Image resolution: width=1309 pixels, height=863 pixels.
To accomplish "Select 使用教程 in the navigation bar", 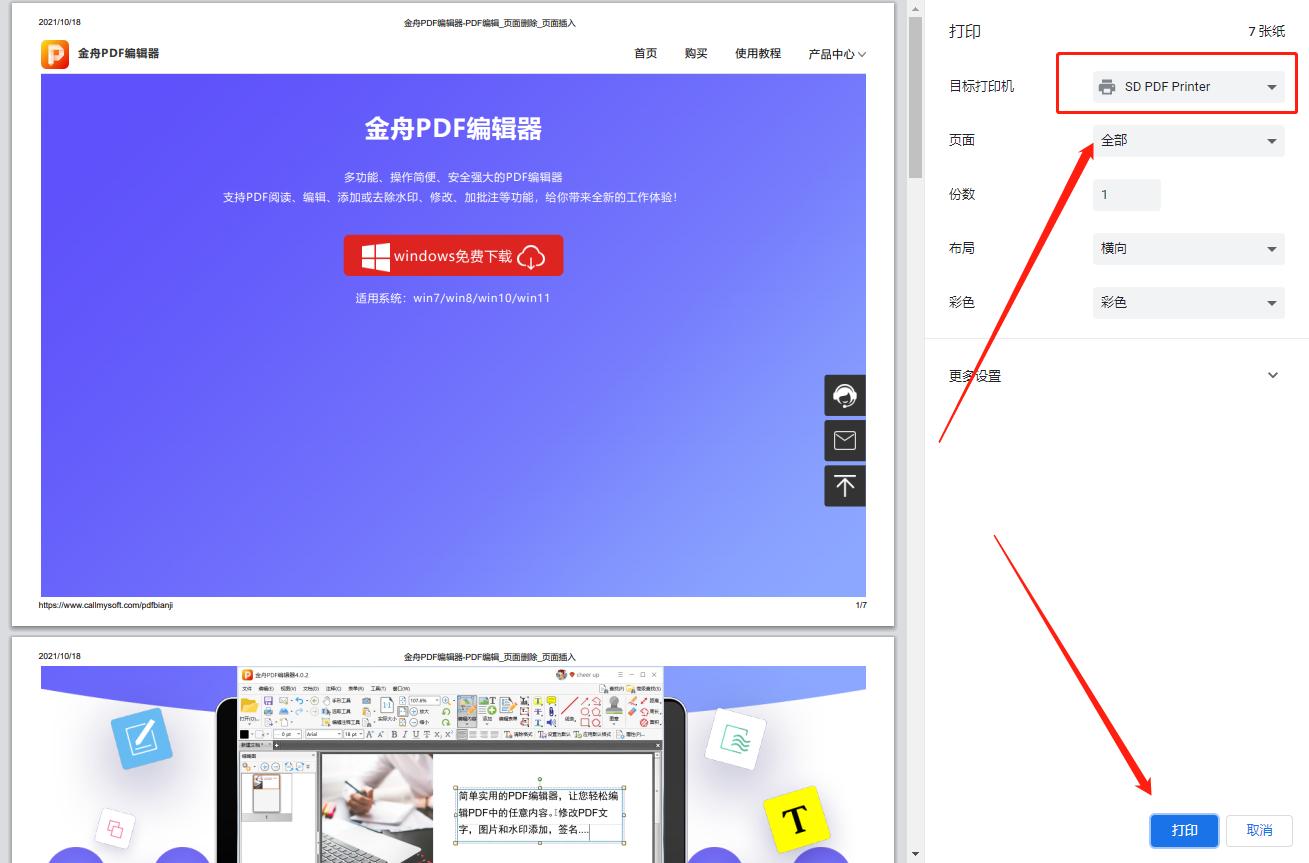I will coord(757,54).
